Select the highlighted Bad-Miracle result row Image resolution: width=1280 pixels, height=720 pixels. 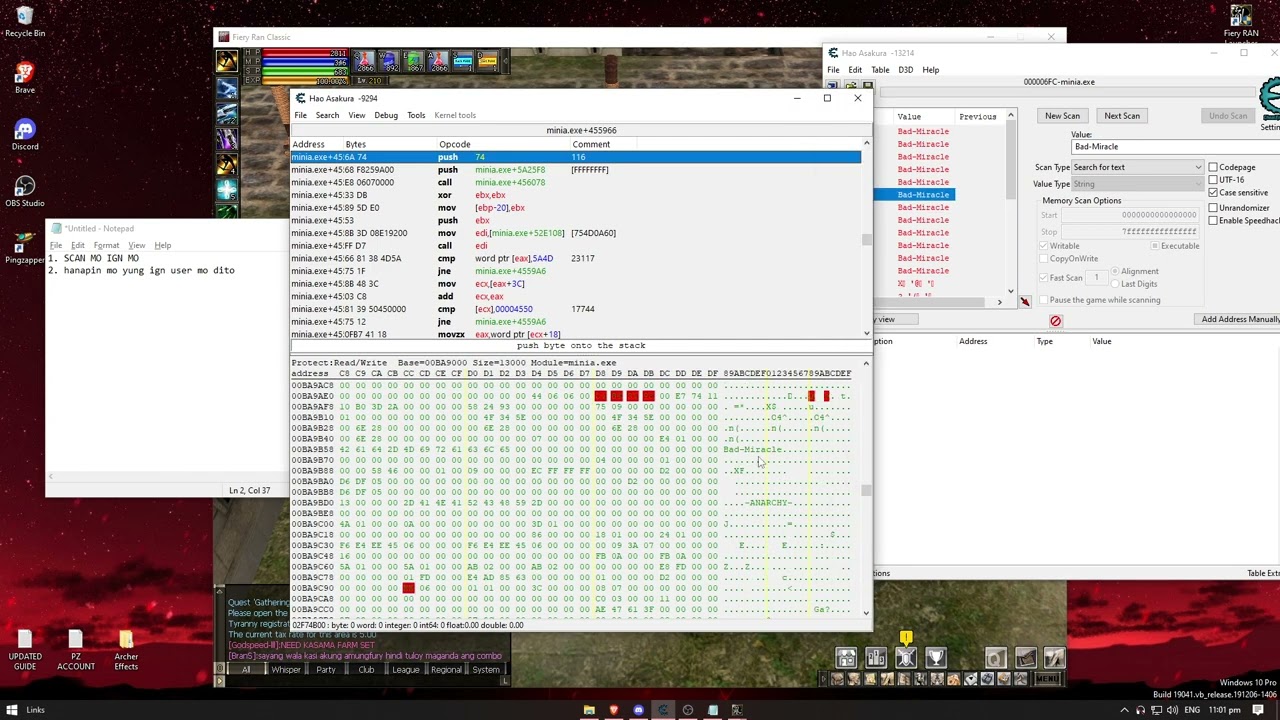click(x=914, y=194)
